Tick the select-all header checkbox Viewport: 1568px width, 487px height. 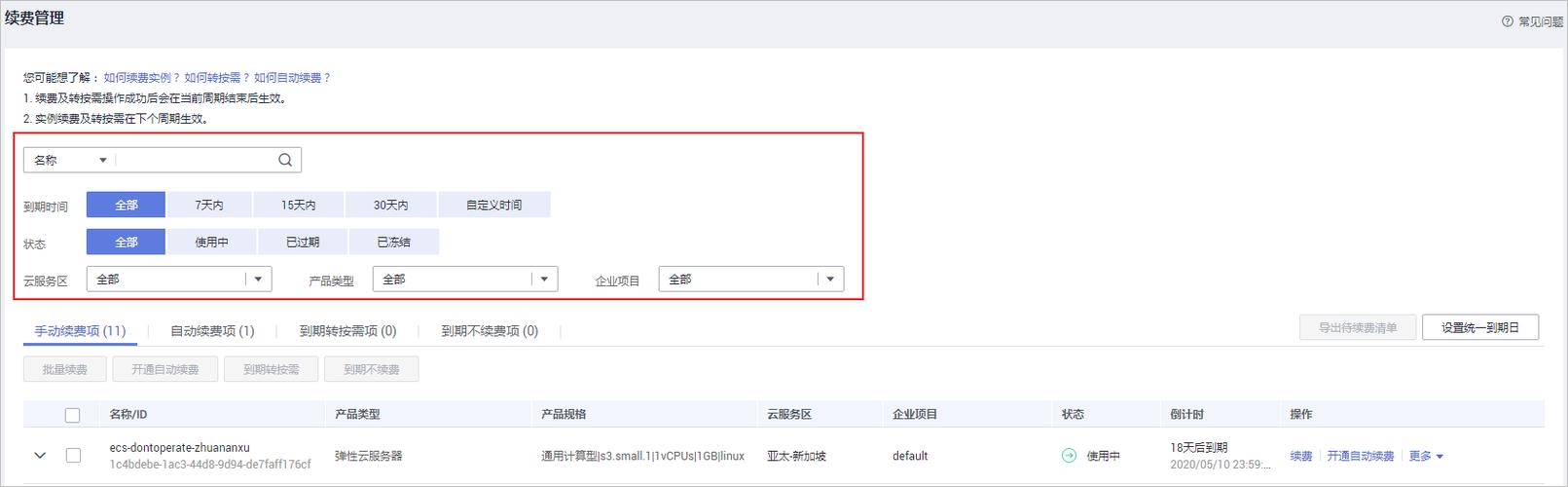[x=73, y=415]
